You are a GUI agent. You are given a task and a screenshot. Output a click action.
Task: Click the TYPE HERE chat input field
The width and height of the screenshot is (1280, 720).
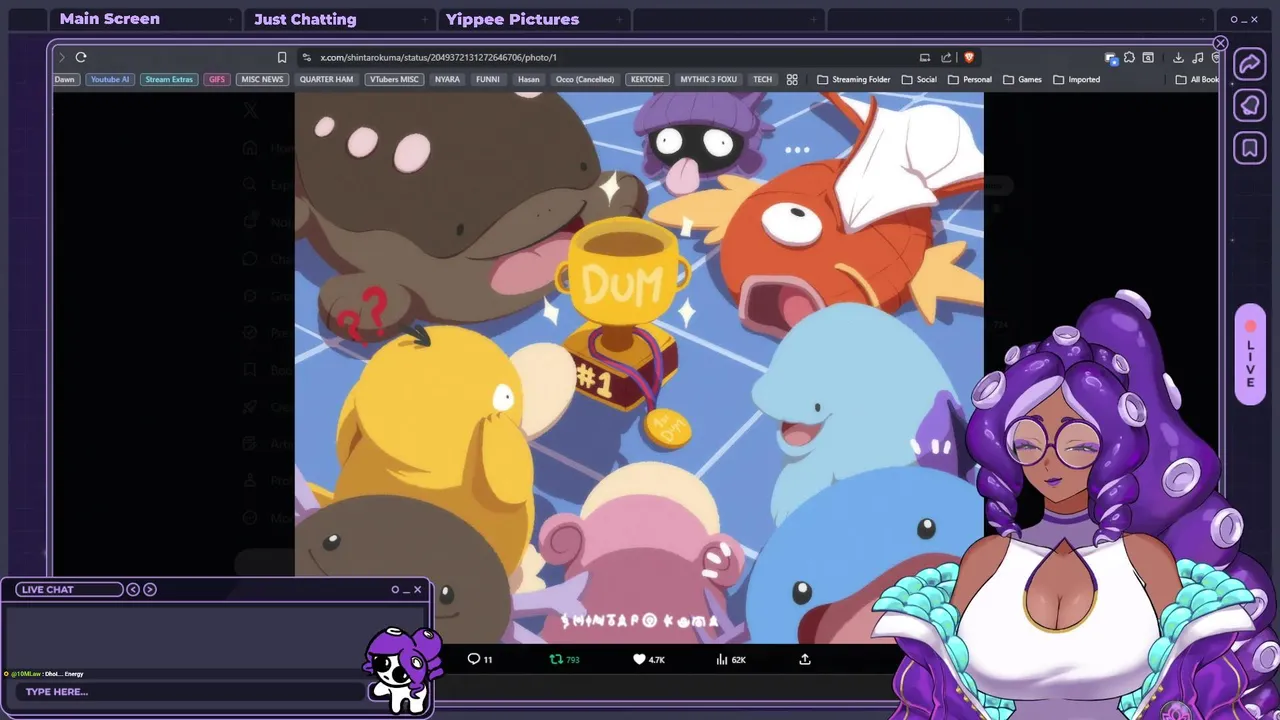coord(190,692)
